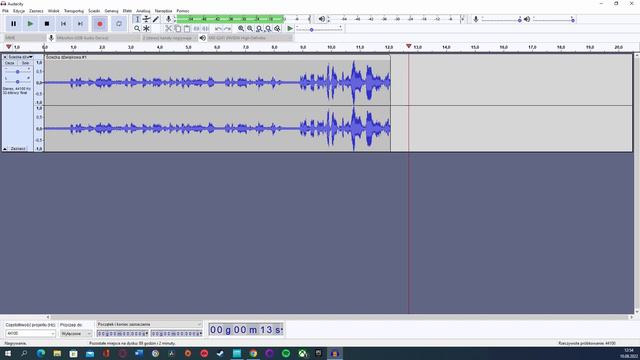Adjust the track gain slider

[x=18, y=72]
